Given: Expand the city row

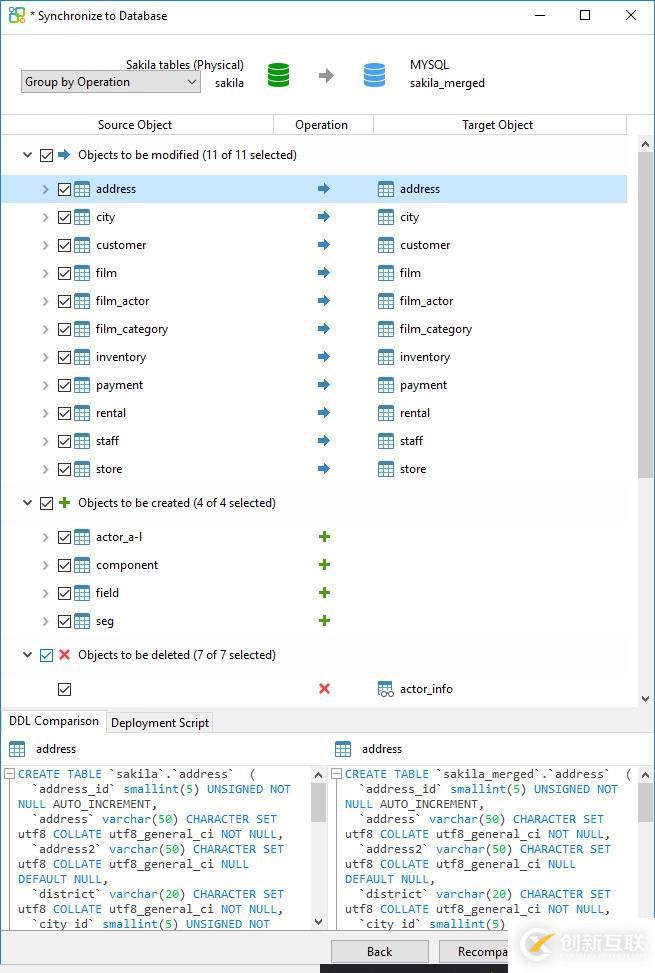Looking at the screenshot, I should pyautogui.click(x=45, y=217).
